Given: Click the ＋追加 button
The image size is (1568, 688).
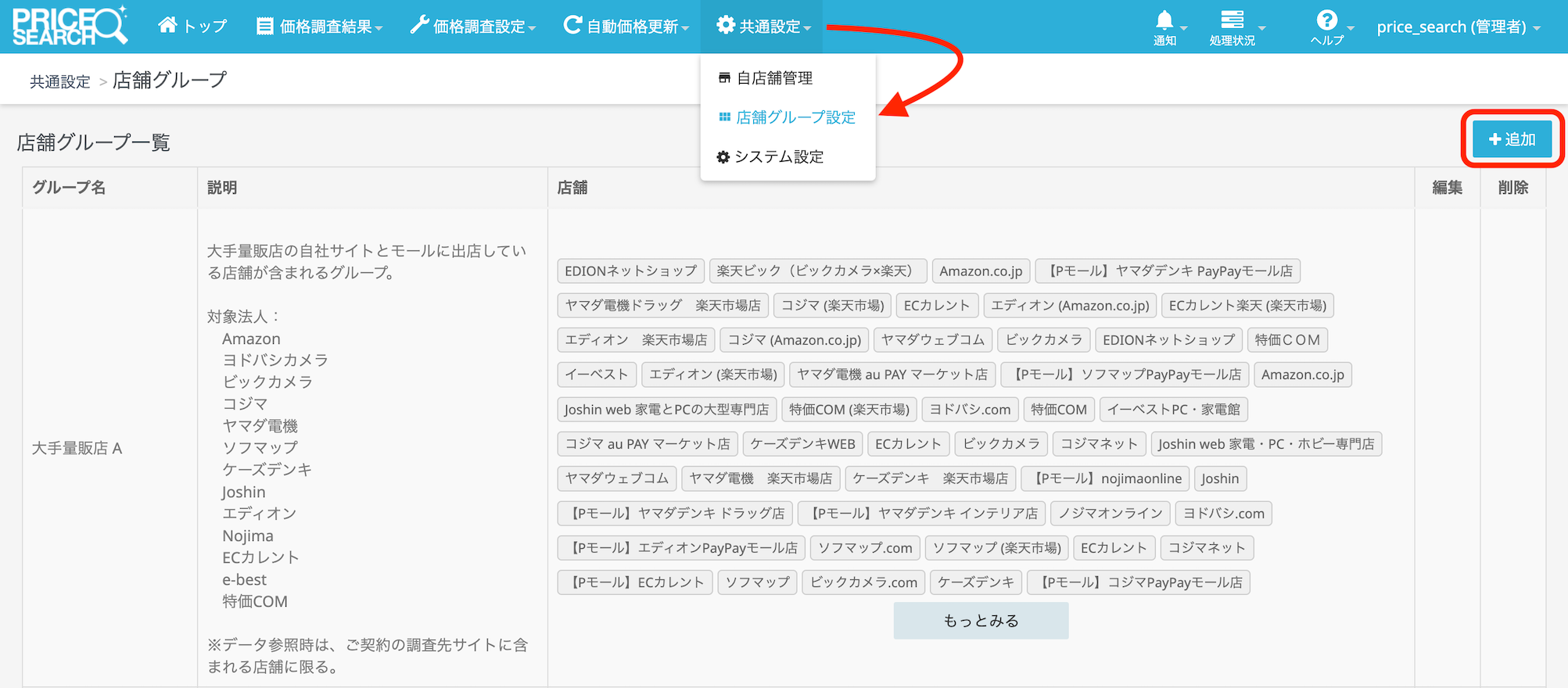Looking at the screenshot, I should pyautogui.click(x=1512, y=139).
